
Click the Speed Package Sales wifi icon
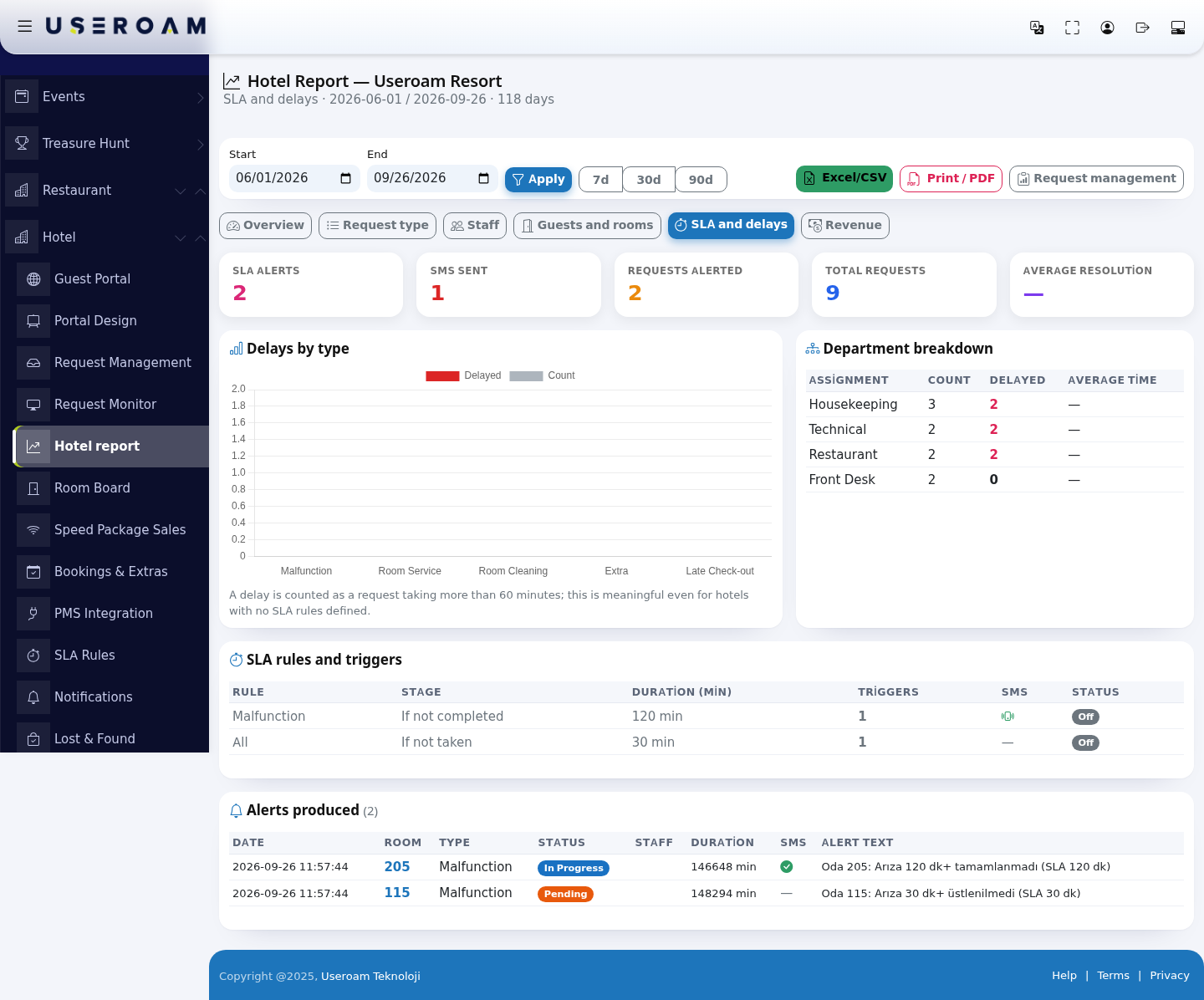click(33, 530)
